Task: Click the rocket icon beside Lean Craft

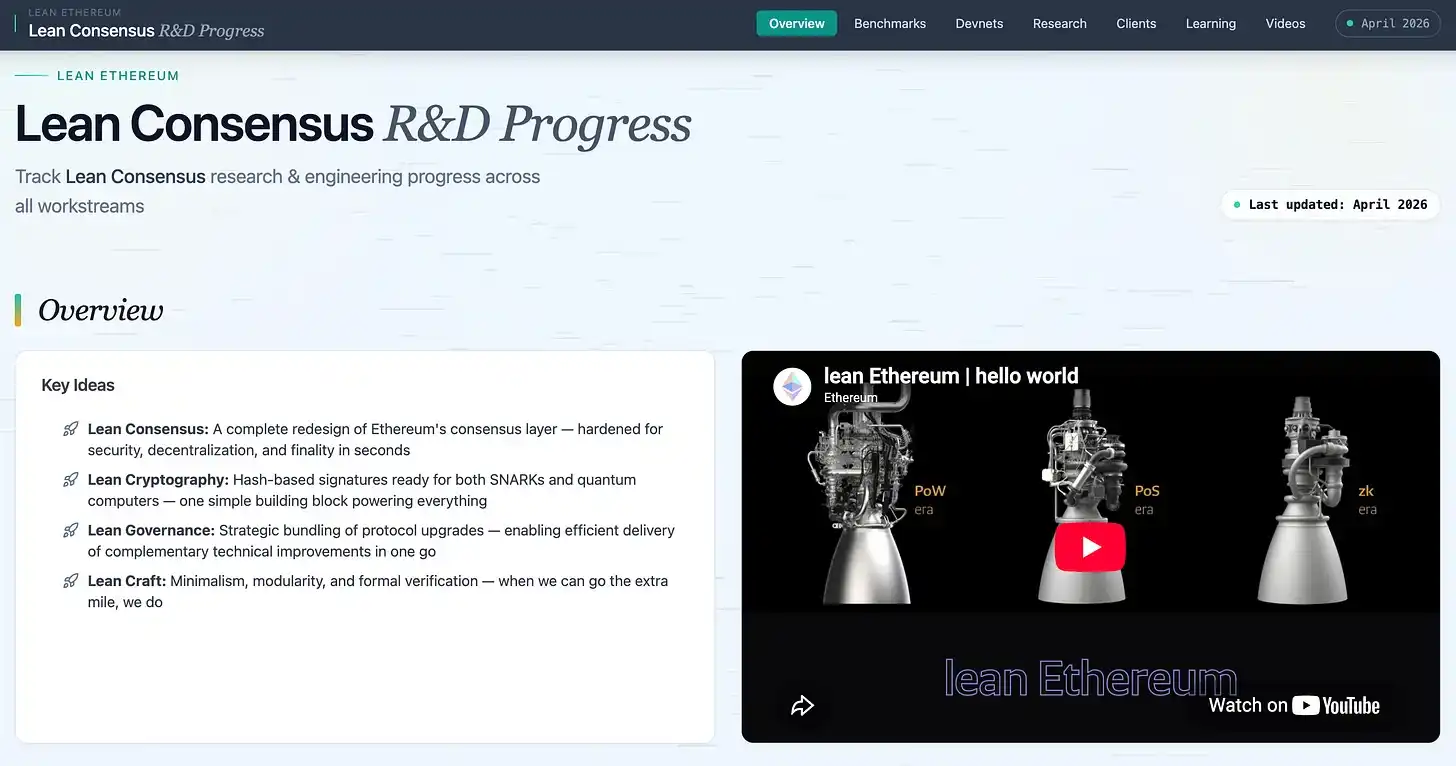Action: coord(71,581)
